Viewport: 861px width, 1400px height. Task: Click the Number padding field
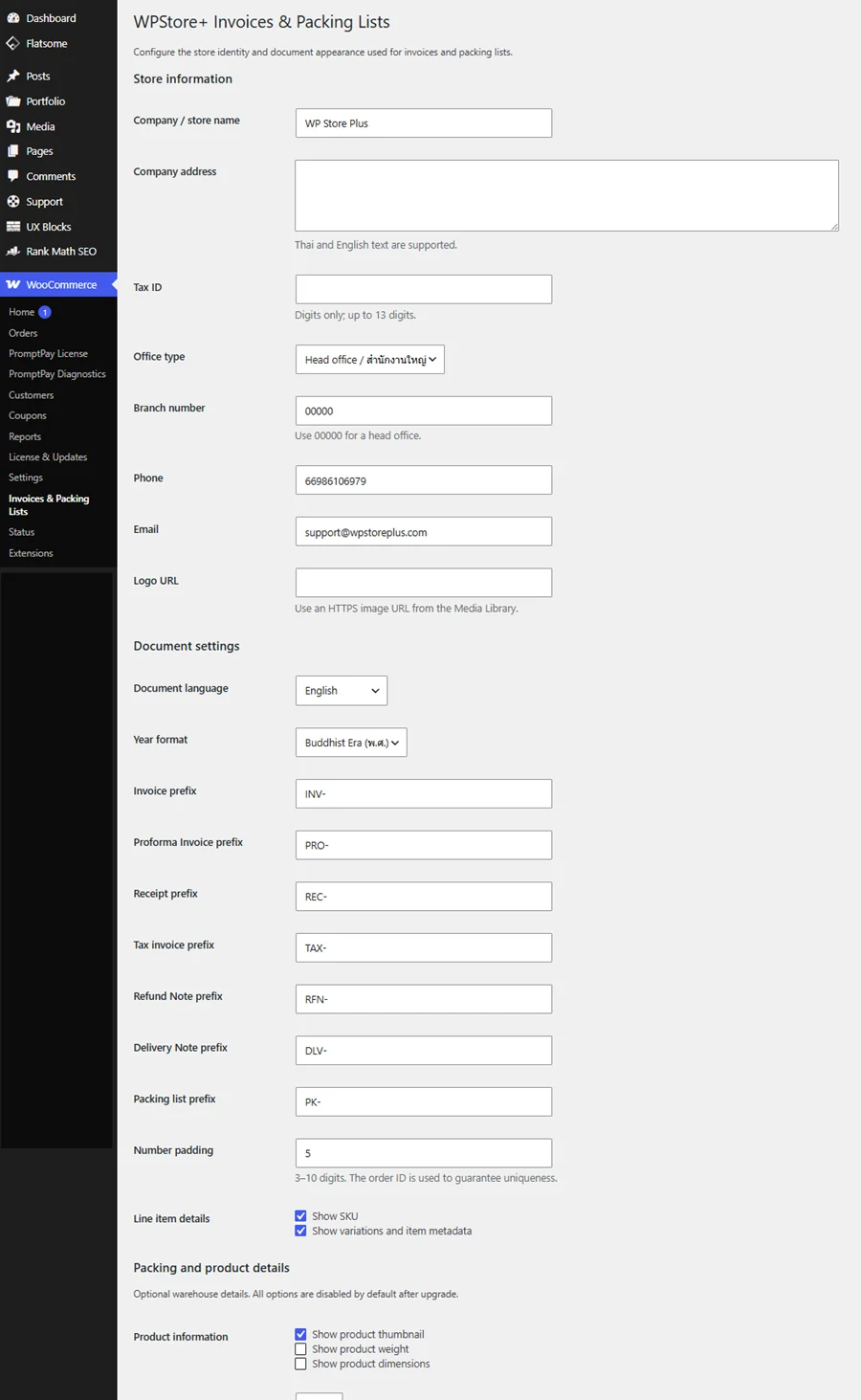[x=424, y=1153]
